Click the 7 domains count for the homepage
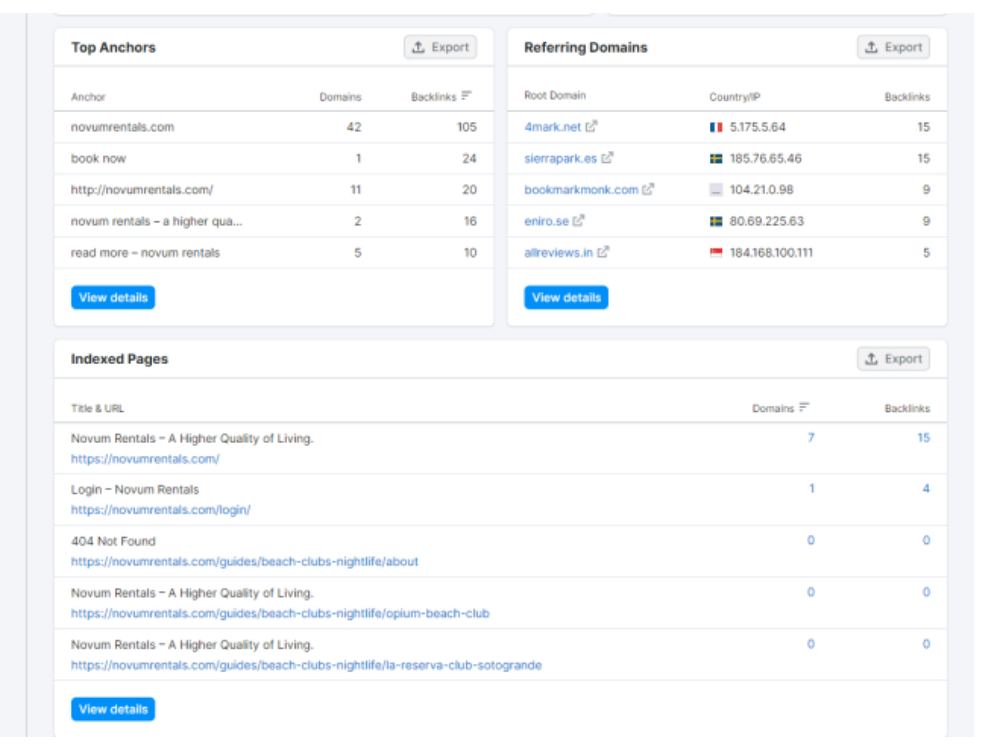Screen dimensions: 1000x750 click(811, 438)
